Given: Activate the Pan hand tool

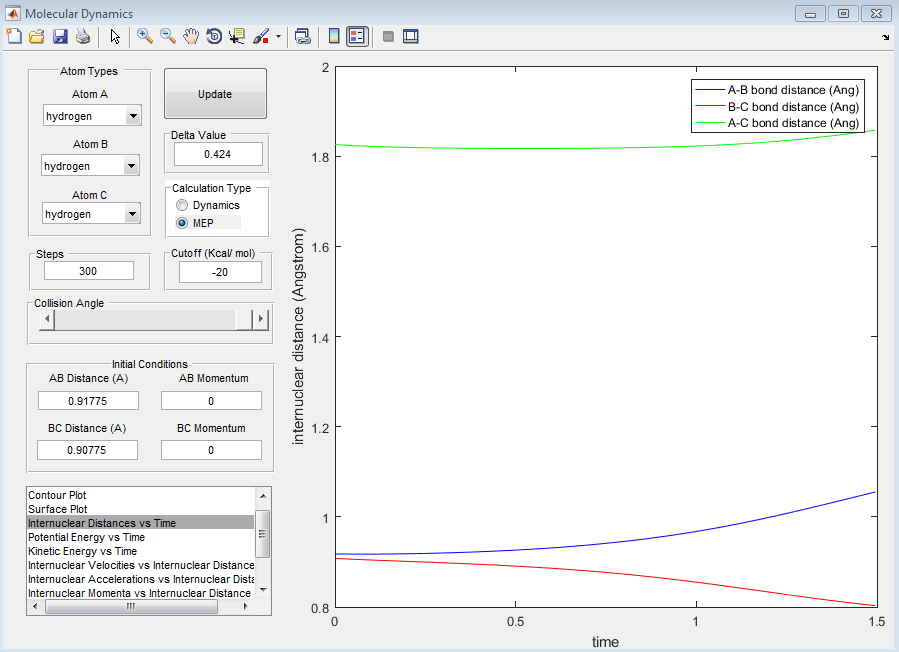Looking at the screenshot, I should click(191, 37).
